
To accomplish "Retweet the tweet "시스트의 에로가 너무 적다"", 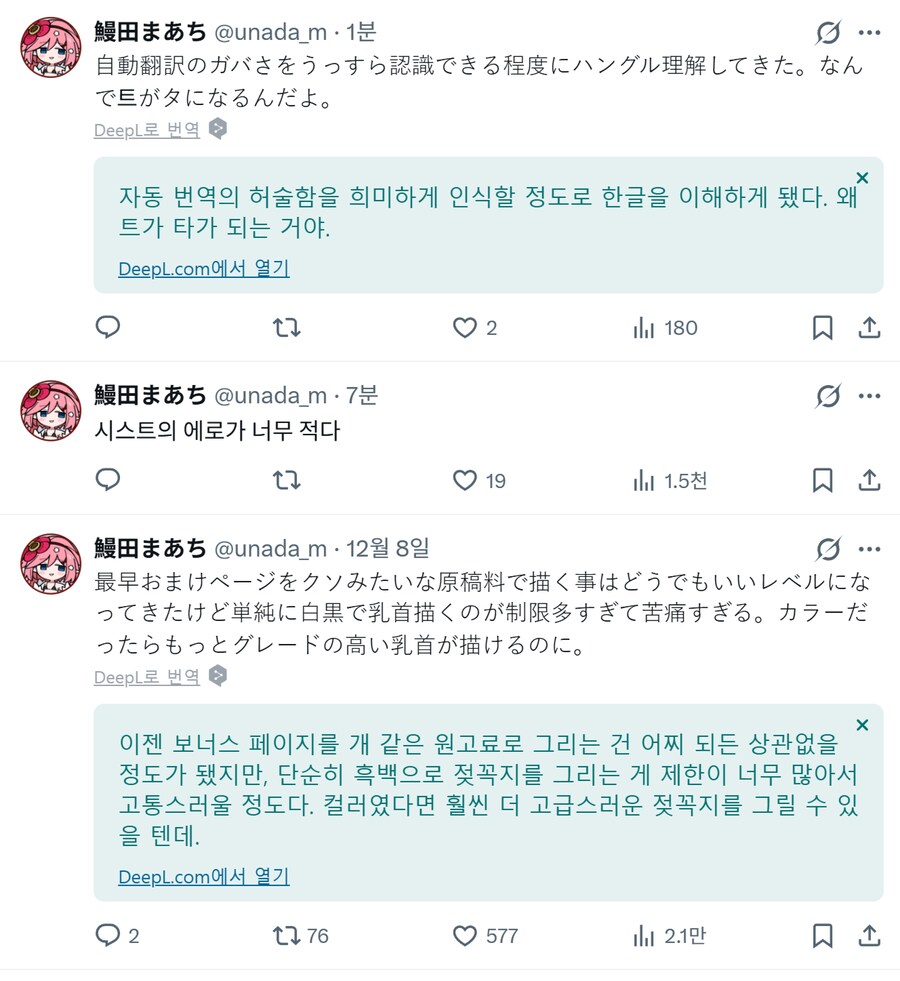I will pyautogui.click(x=286, y=480).
